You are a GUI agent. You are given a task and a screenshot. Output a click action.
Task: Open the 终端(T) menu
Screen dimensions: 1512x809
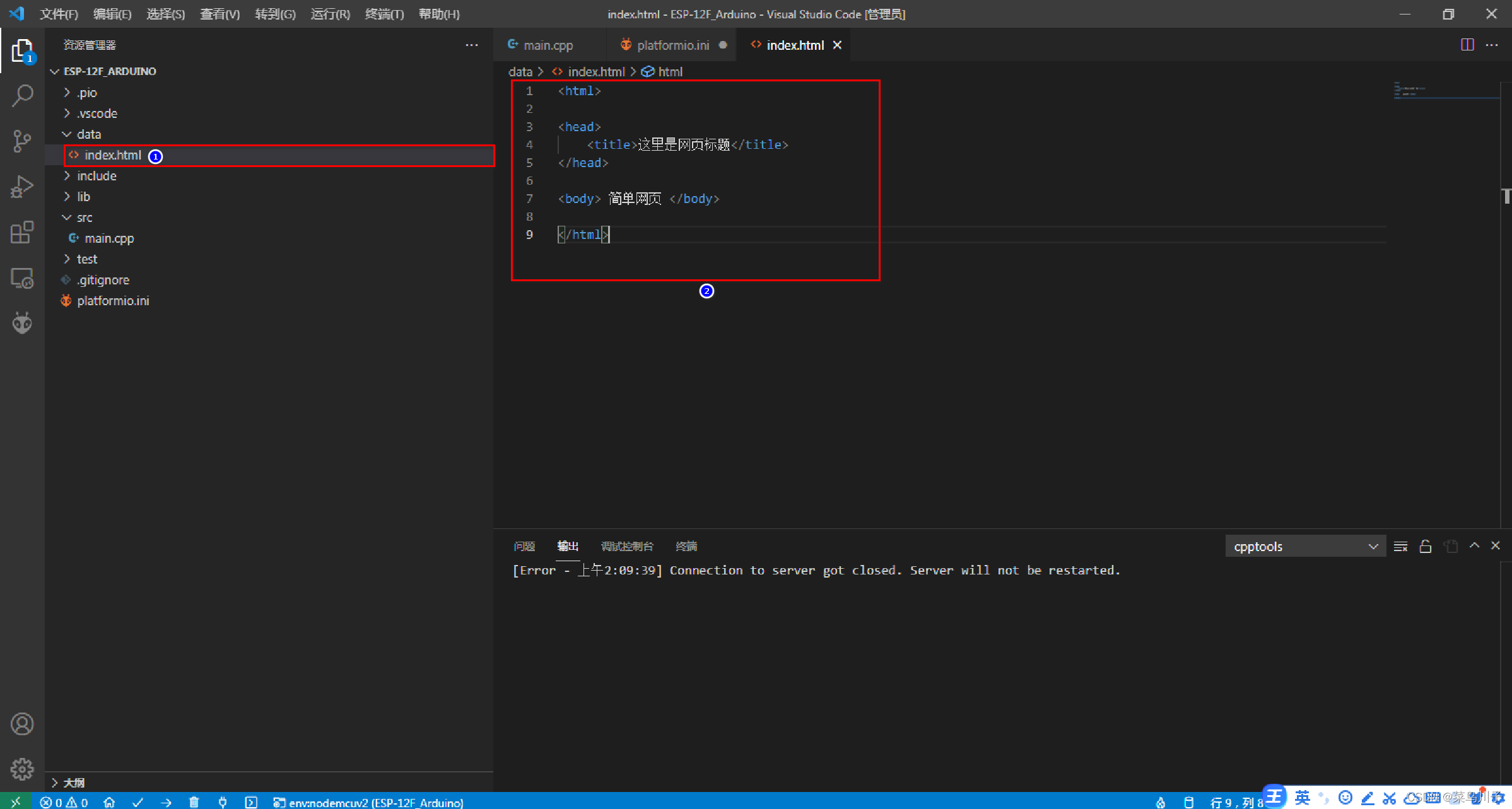tap(384, 14)
